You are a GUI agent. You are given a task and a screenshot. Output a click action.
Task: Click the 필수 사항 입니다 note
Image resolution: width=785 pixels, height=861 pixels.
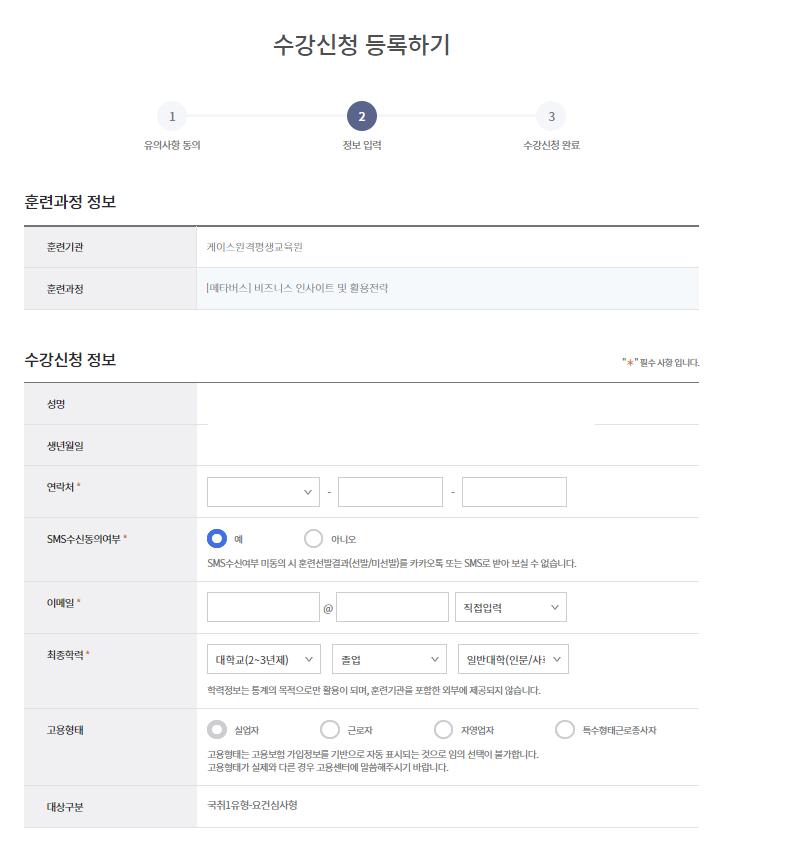click(660, 362)
